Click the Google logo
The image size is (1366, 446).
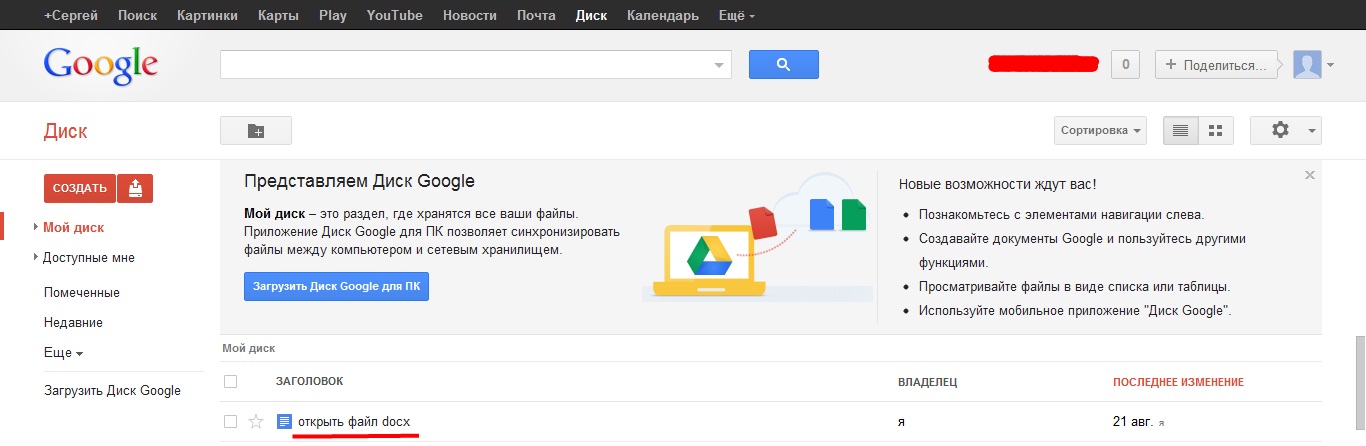(101, 66)
